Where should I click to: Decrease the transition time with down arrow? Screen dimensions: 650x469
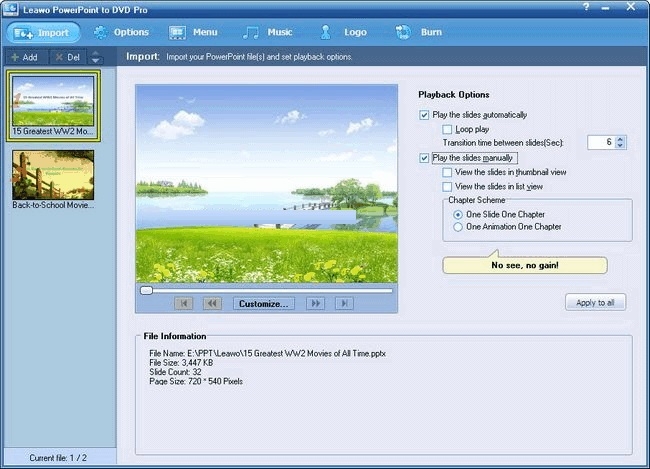[622, 147]
